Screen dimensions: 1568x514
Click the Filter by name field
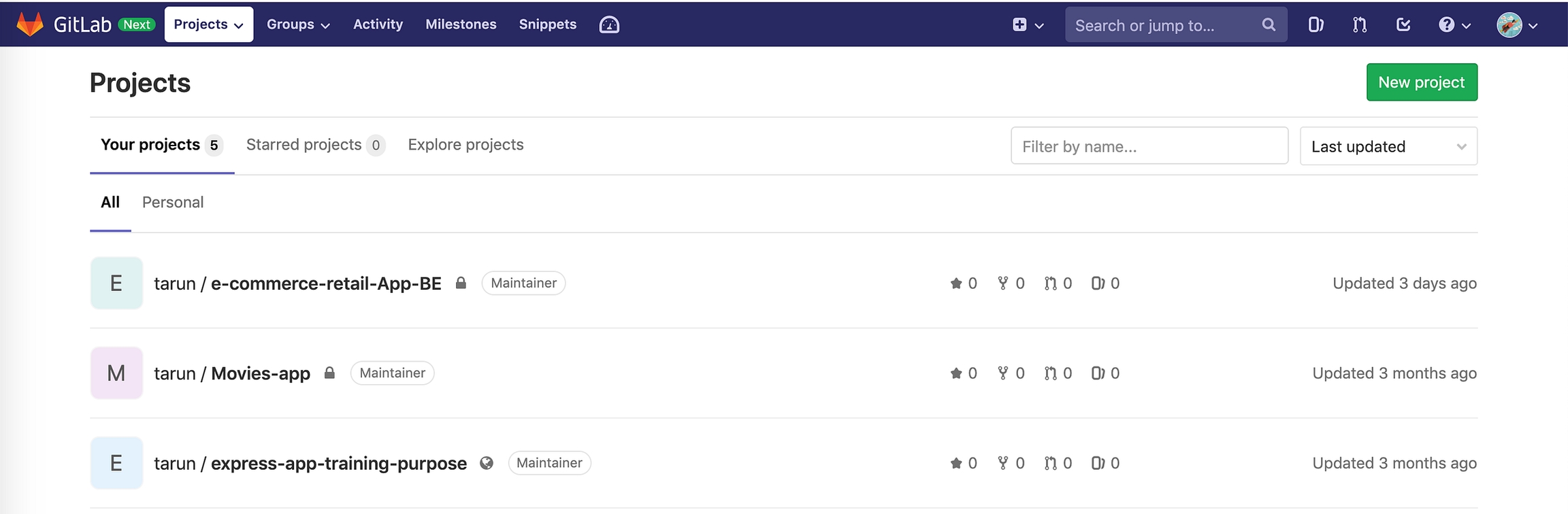point(1149,146)
